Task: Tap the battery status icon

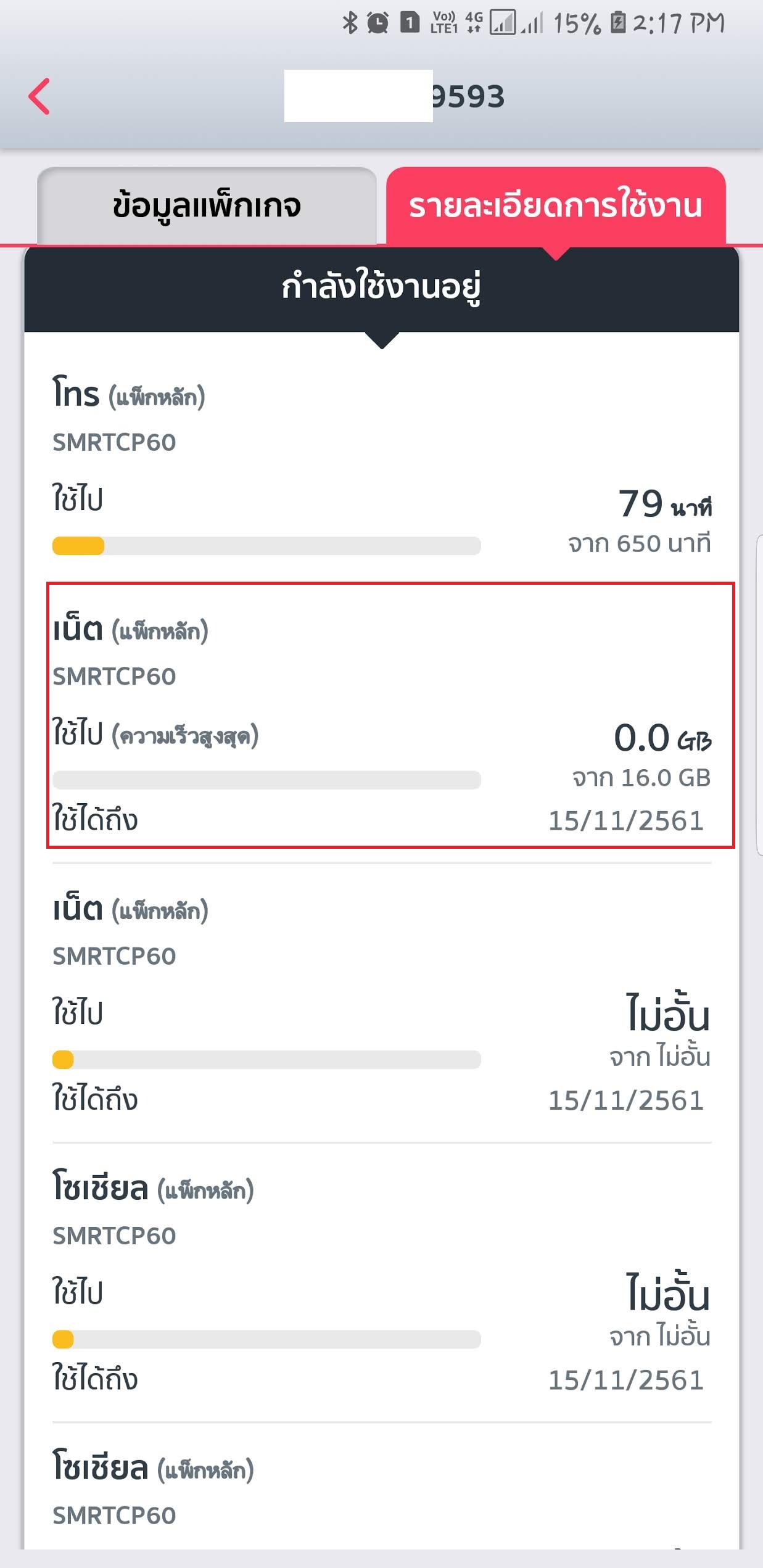Action: [x=618, y=23]
